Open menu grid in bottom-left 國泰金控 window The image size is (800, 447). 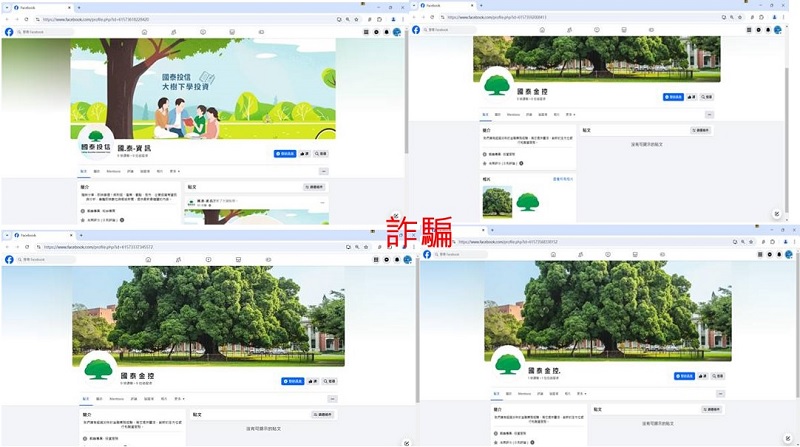pos(376,259)
